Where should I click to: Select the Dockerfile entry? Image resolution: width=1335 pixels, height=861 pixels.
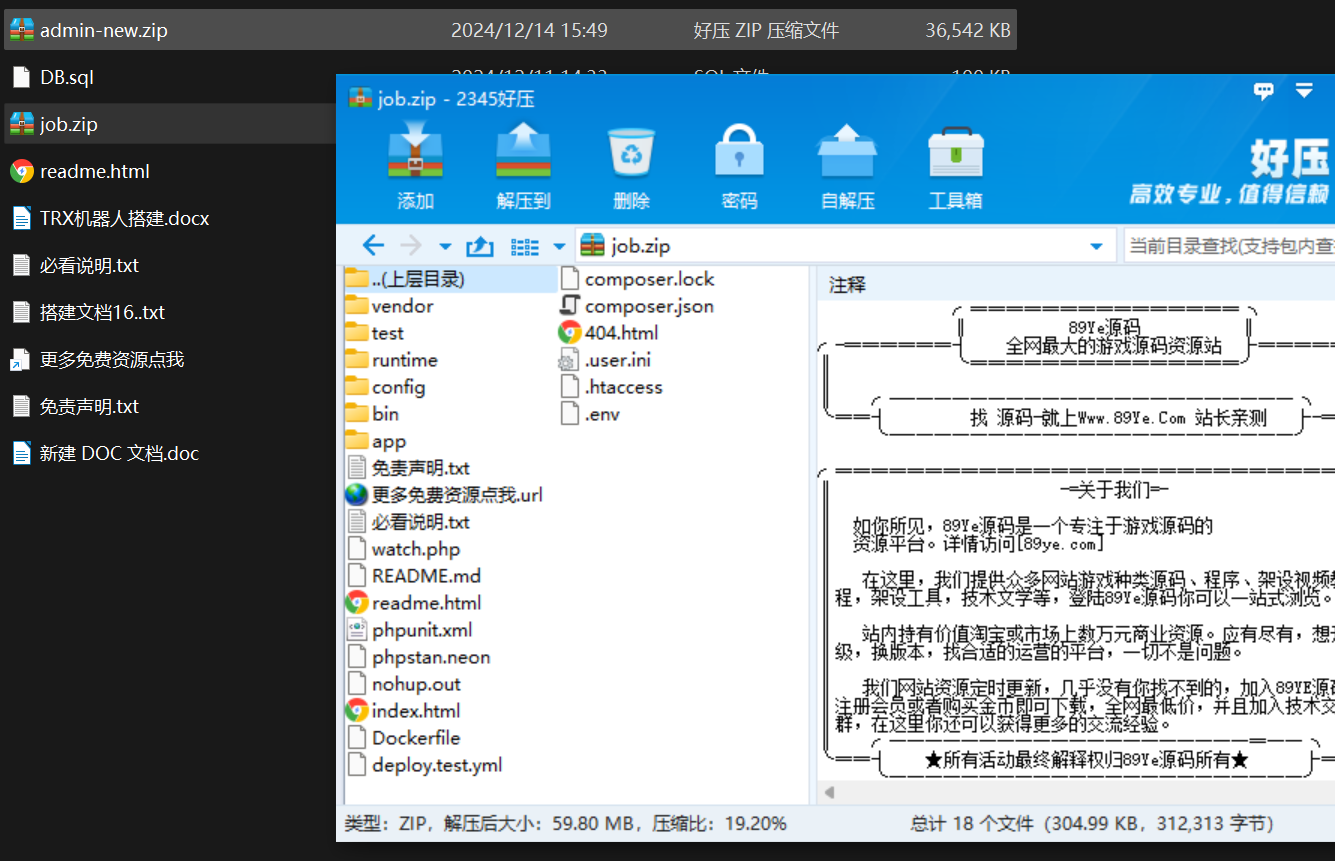(403, 738)
